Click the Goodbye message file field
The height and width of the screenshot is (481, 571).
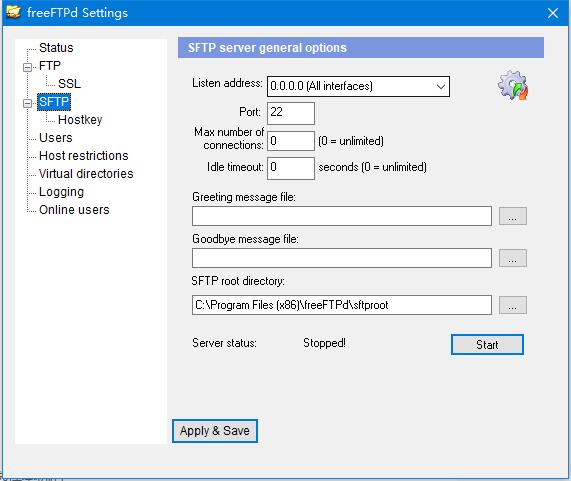[342, 258]
